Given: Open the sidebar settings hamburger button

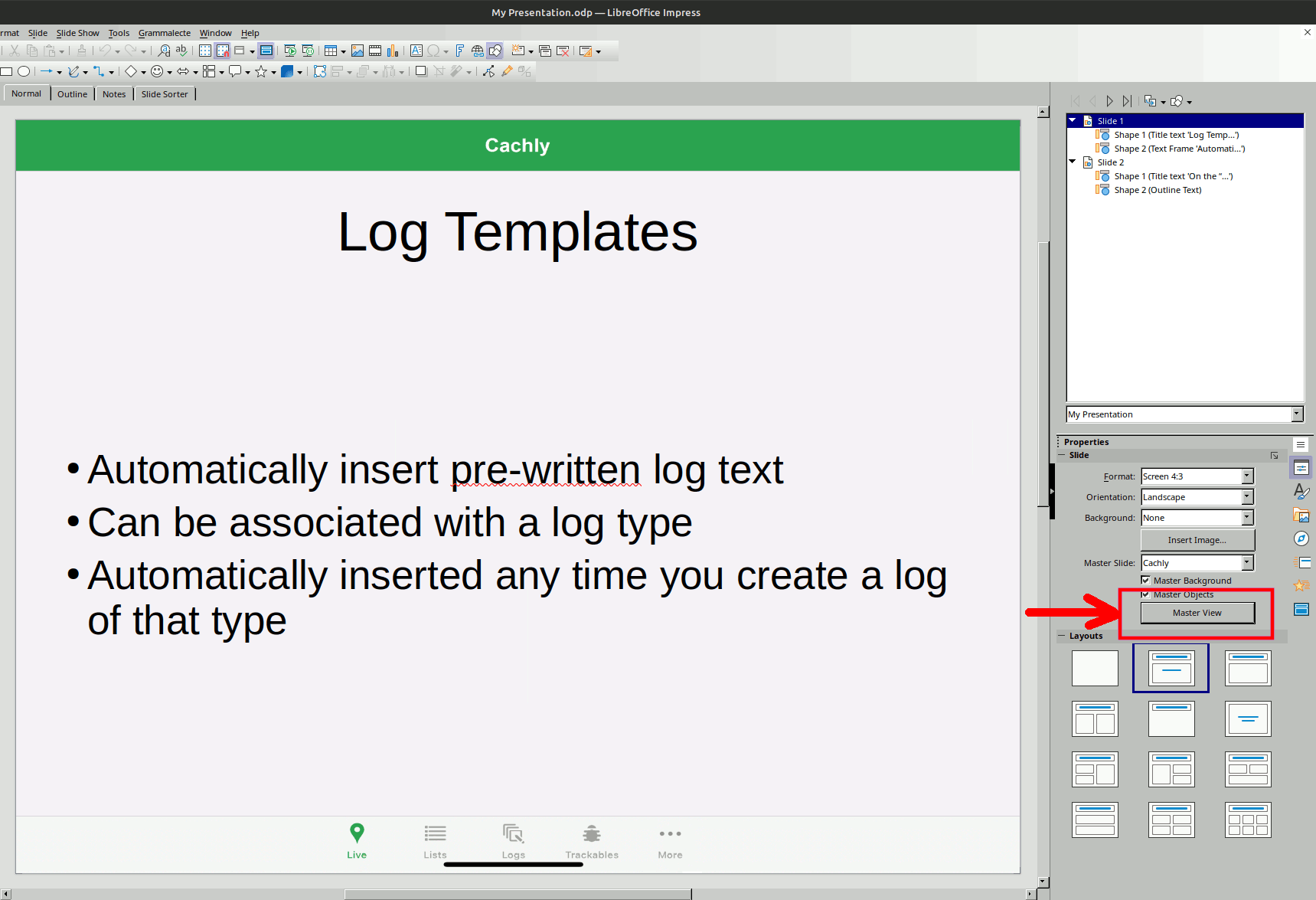Looking at the screenshot, I should point(1301,444).
